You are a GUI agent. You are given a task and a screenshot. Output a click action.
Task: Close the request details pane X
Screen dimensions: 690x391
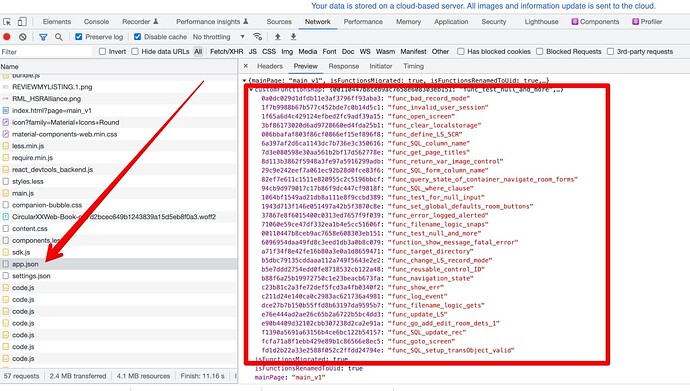pyautogui.click(x=246, y=66)
